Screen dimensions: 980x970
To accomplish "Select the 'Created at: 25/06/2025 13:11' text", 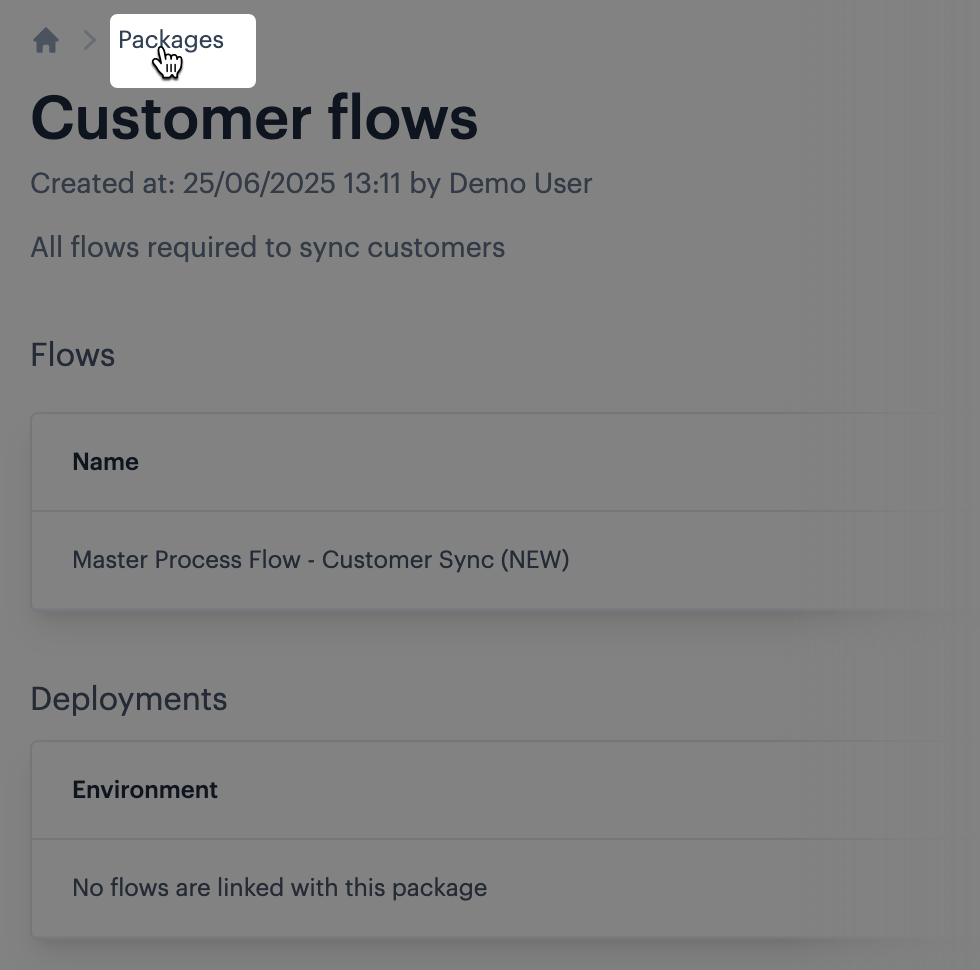I will (x=216, y=184).
